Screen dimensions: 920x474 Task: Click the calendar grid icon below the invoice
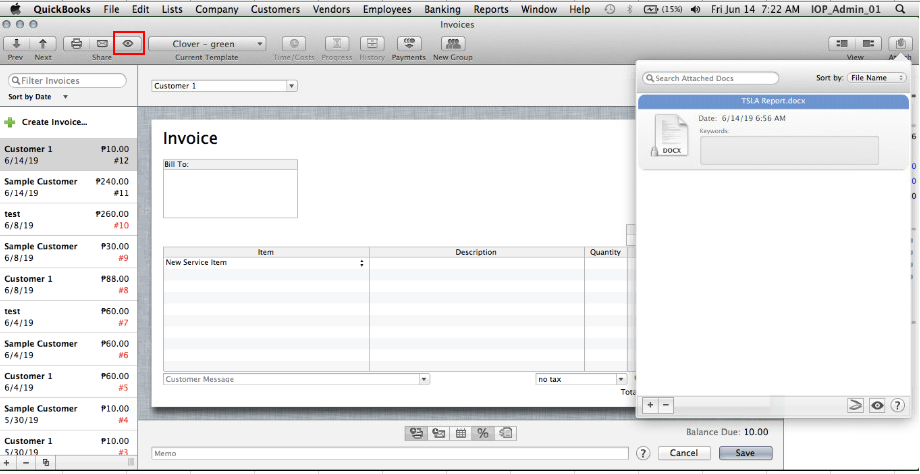point(461,434)
